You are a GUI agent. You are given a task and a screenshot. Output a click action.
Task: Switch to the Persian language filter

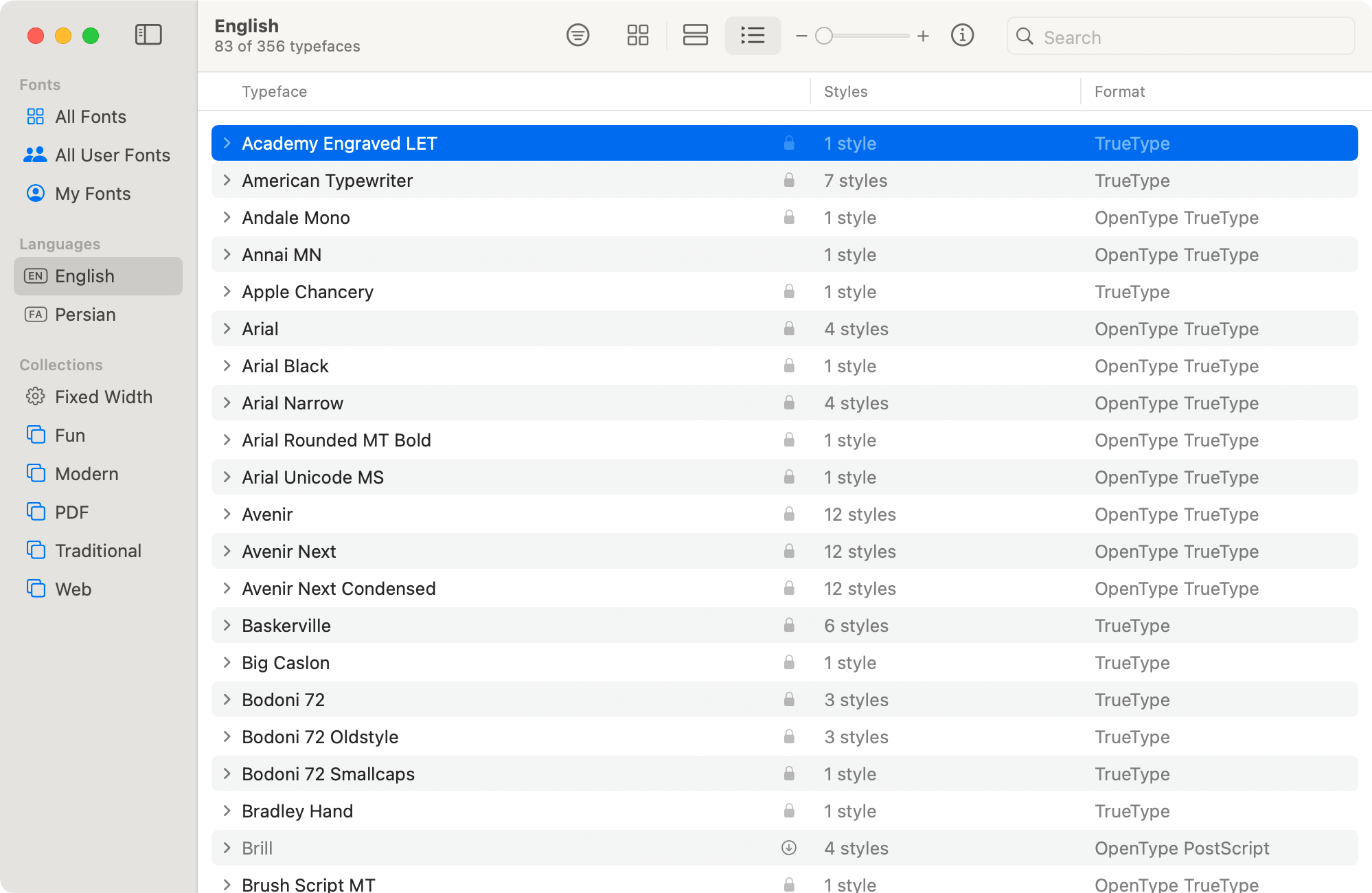click(85, 315)
